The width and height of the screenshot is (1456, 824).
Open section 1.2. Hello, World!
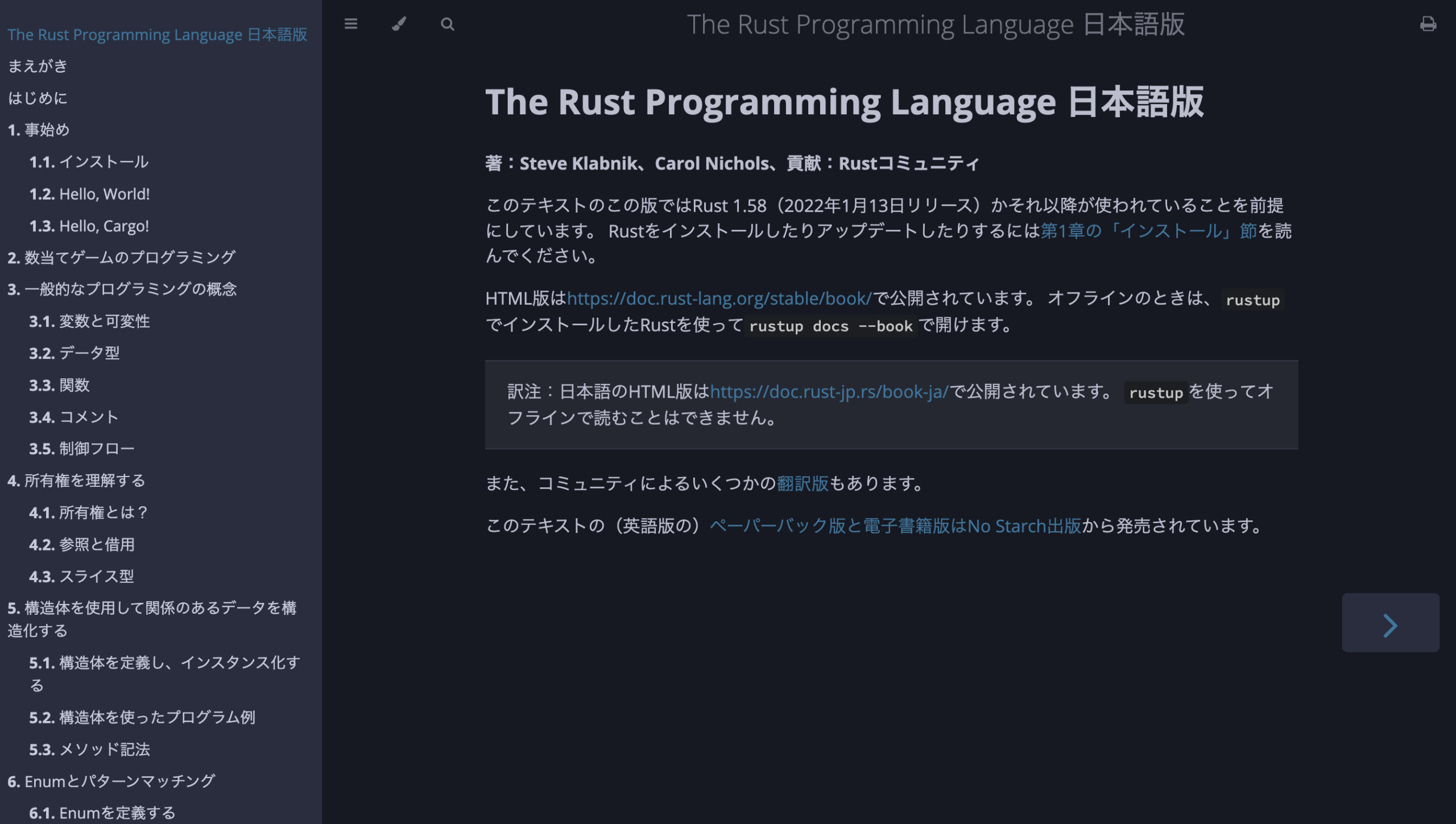pyautogui.click(x=89, y=194)
